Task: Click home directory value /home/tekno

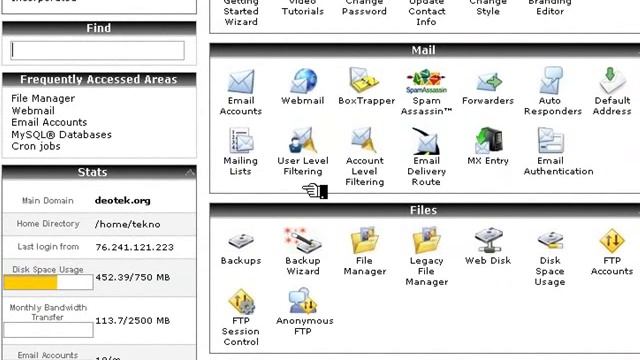Action: (127, 224)
